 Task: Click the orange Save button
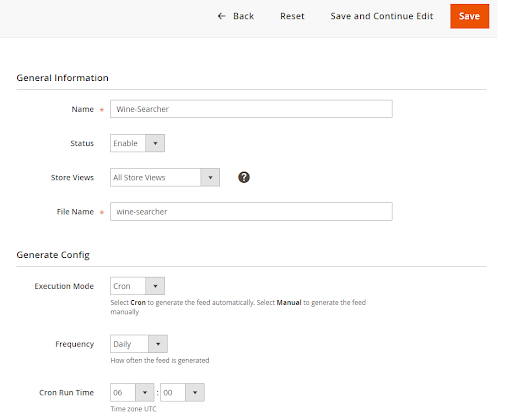[469, 16]
